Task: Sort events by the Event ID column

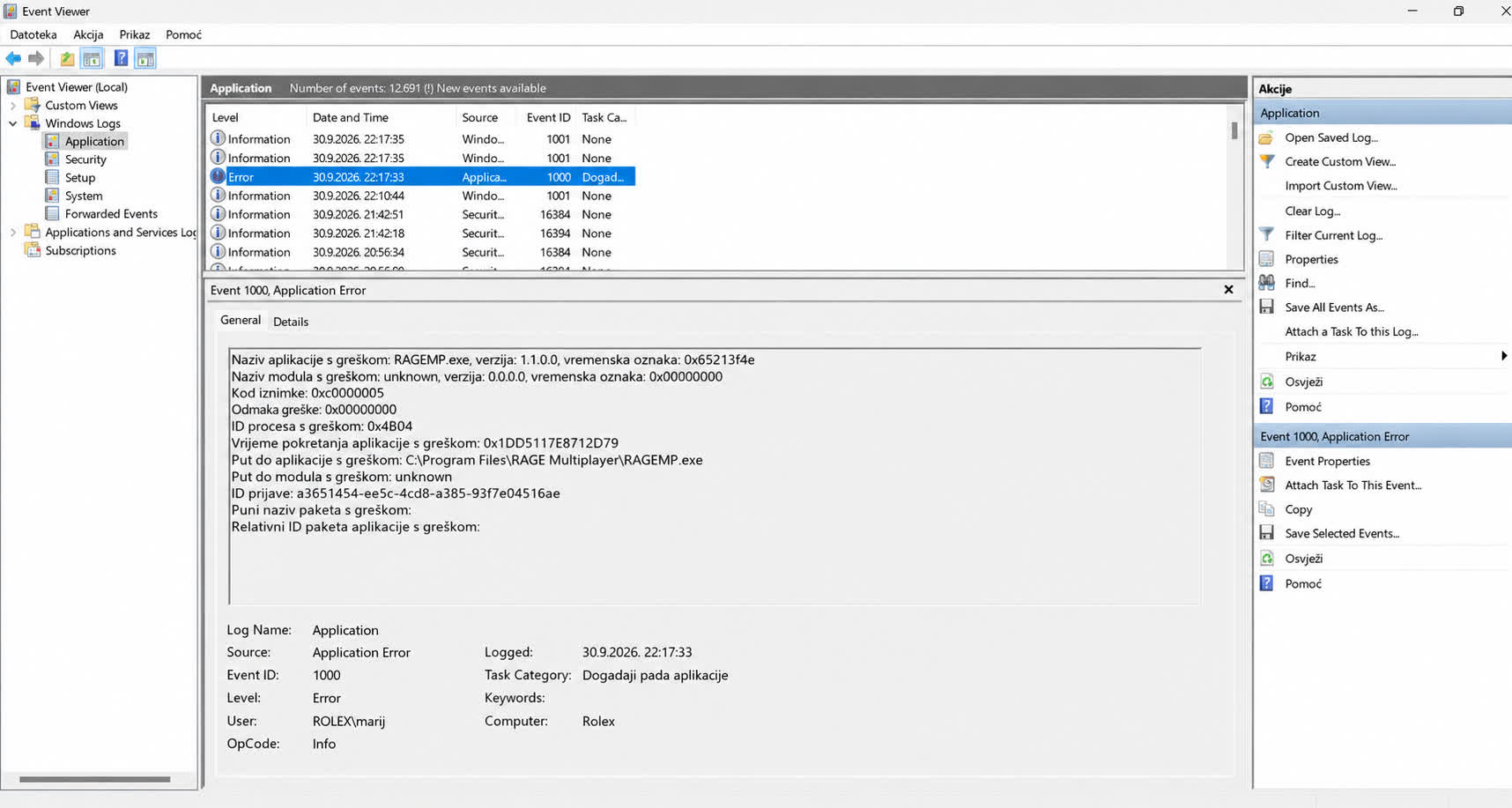Action: [x=548, y=117]
